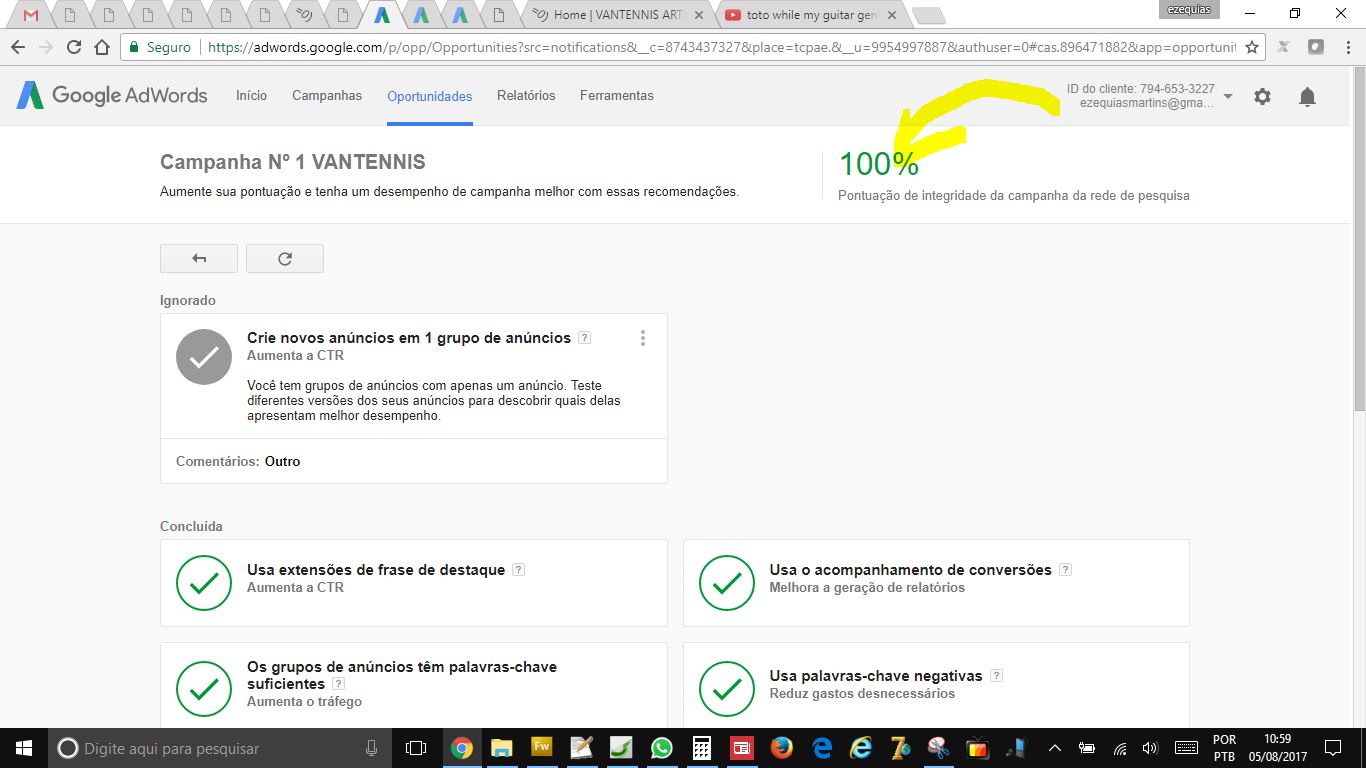Bookmark this page with the star icon

pos(1251,47)
